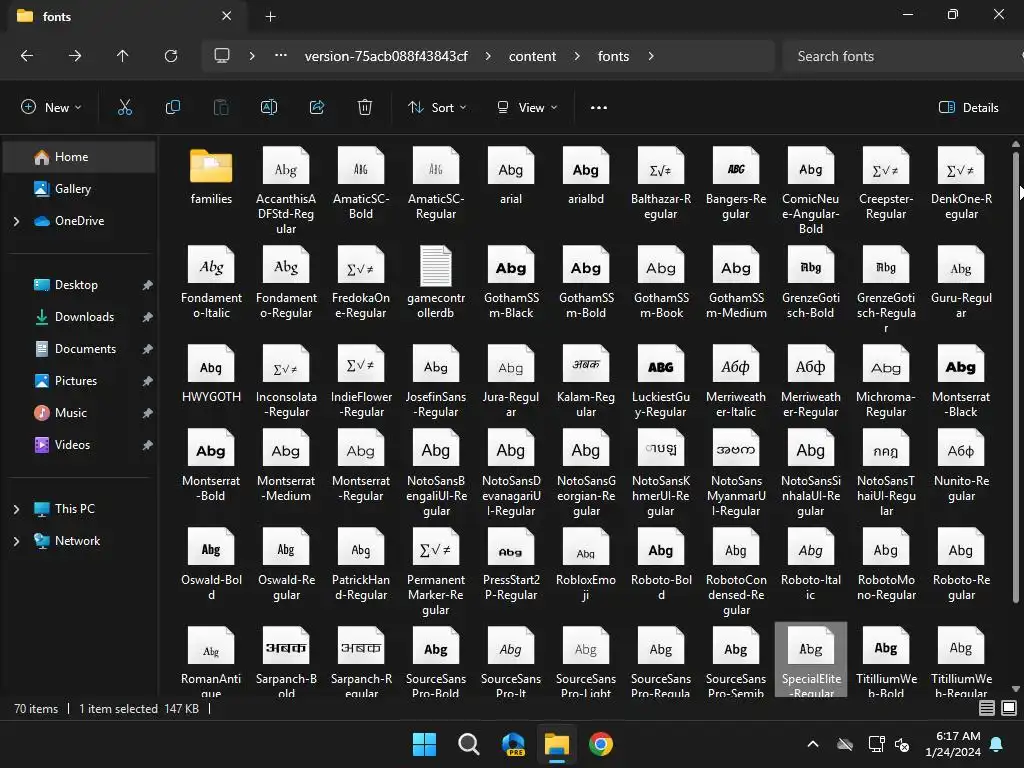This screenshot has width=1024, height=768.
Task: Open the View dropdown menu
Action: 527,108
